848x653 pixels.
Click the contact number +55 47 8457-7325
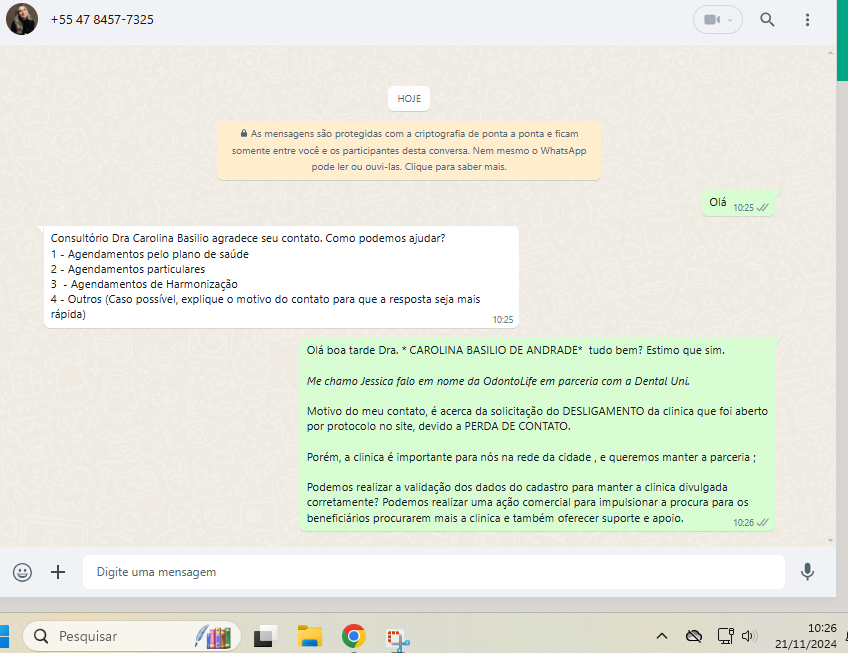click(102, 19)
